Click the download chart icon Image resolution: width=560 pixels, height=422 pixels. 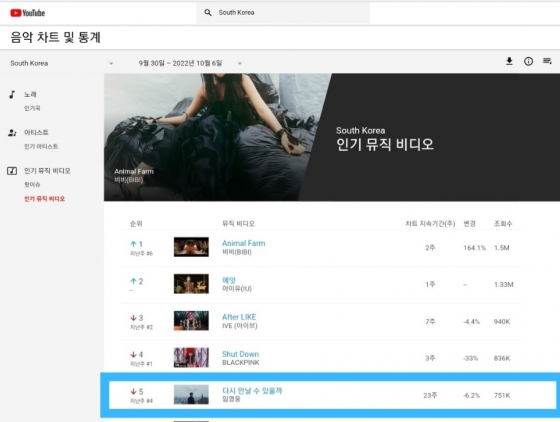click(509, 61)
